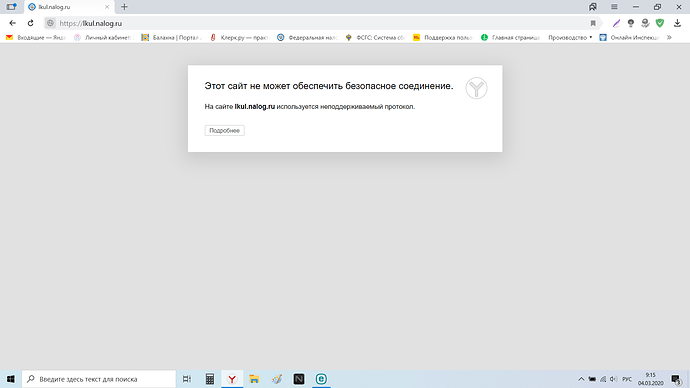Click the 'Подробнее' button on error page
The width and height of the screenshot is (690, 388).
224,131
